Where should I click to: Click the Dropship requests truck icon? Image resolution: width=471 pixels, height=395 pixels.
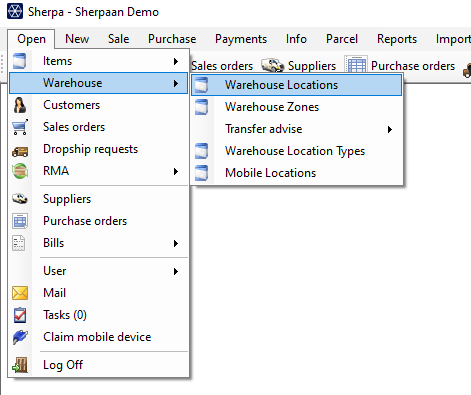tap(20, 152)
